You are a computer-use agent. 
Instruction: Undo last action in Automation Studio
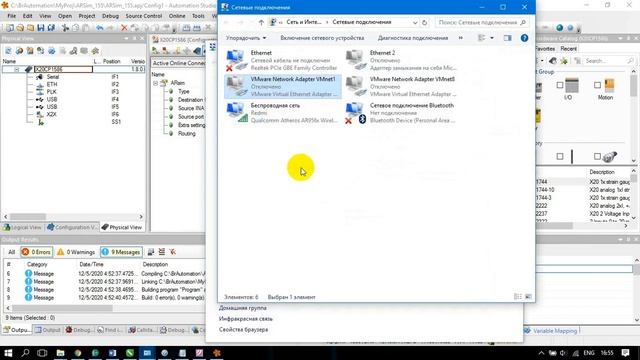100,28
